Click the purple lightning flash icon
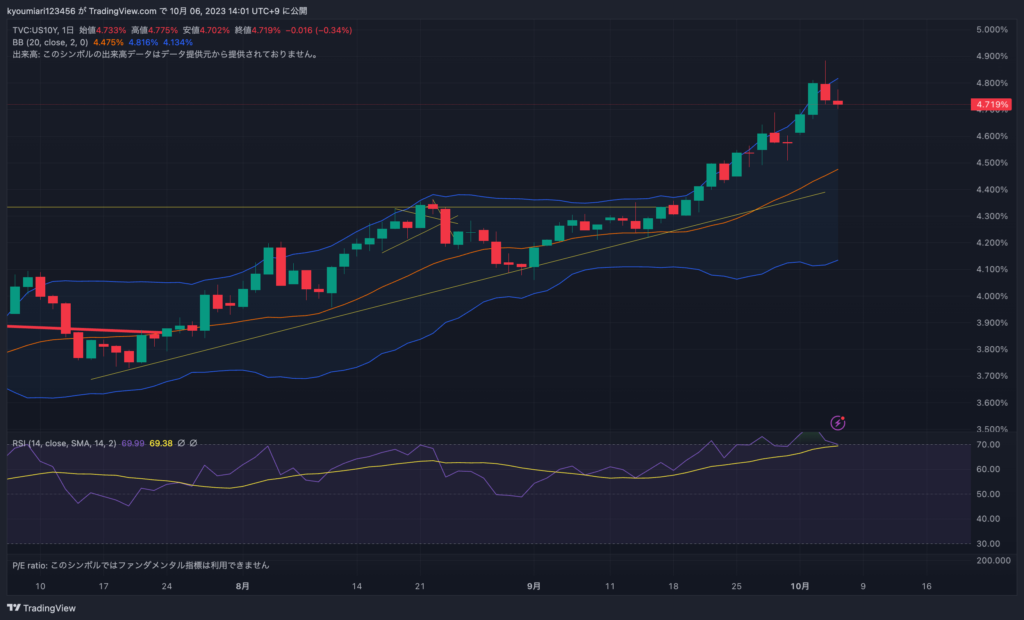Image resolution: width=1024 pixels, height=620 pixels. [837, 423]
